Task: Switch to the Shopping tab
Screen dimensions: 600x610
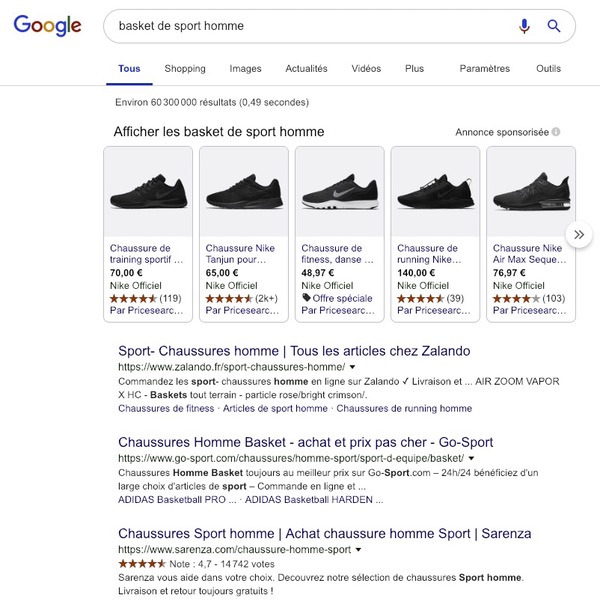Action: [185, 69]
